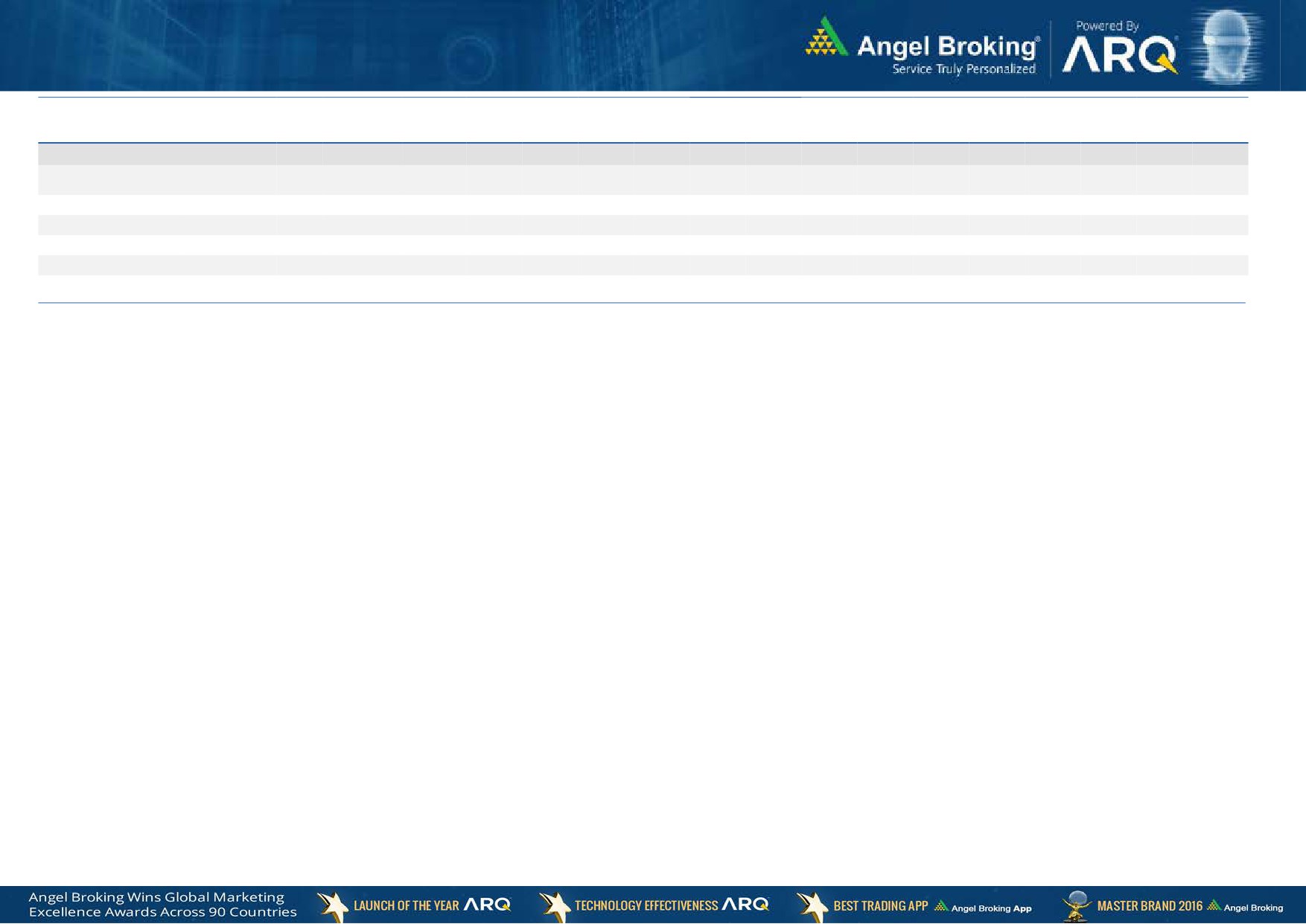This screenshot has width=1306, height=924.
Task: Click star trophy beside Technology Effectiveness
Action: click(x=555, y=906)
